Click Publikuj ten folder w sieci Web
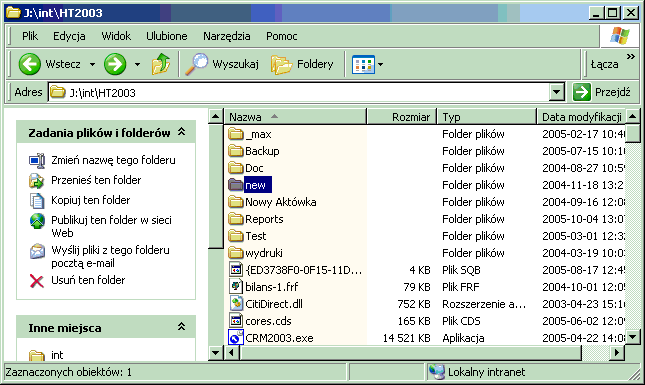Screen dimensions: 645x385 [x=111, y=227]
